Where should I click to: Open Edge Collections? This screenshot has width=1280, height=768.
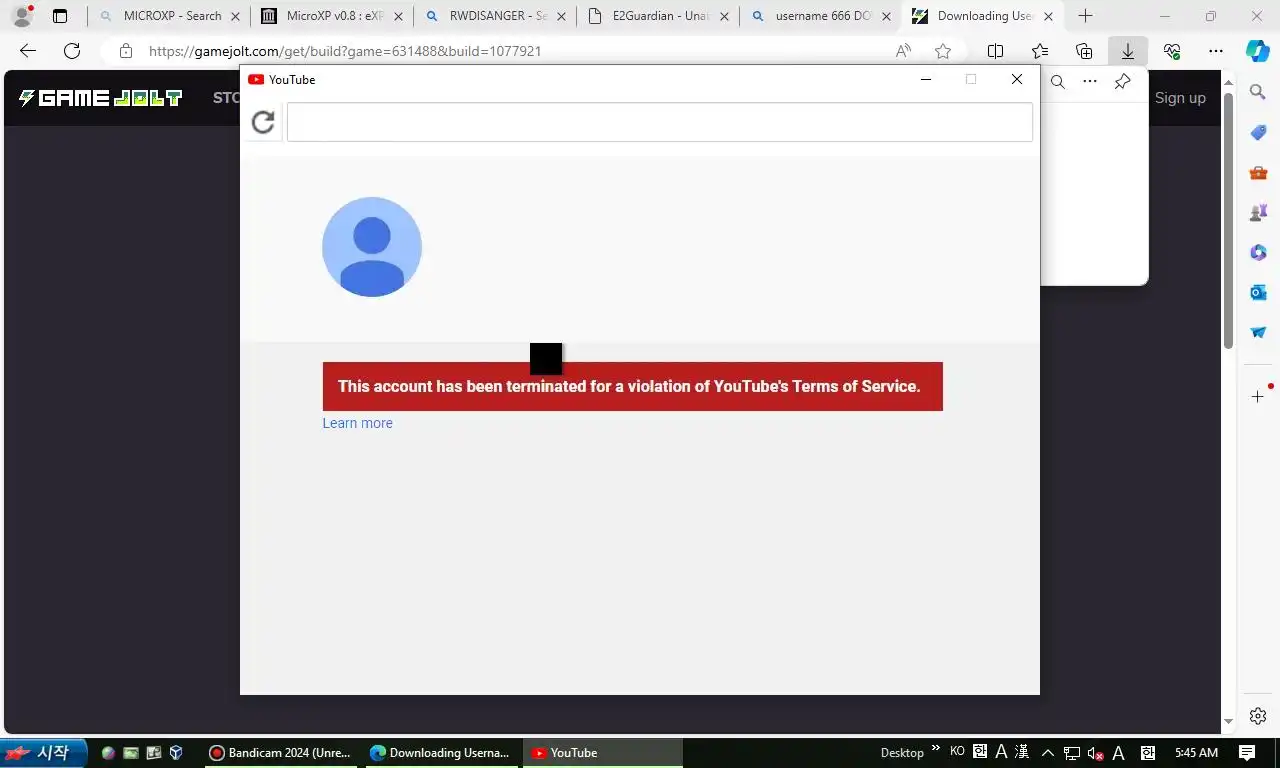(x=1084, y=51)
